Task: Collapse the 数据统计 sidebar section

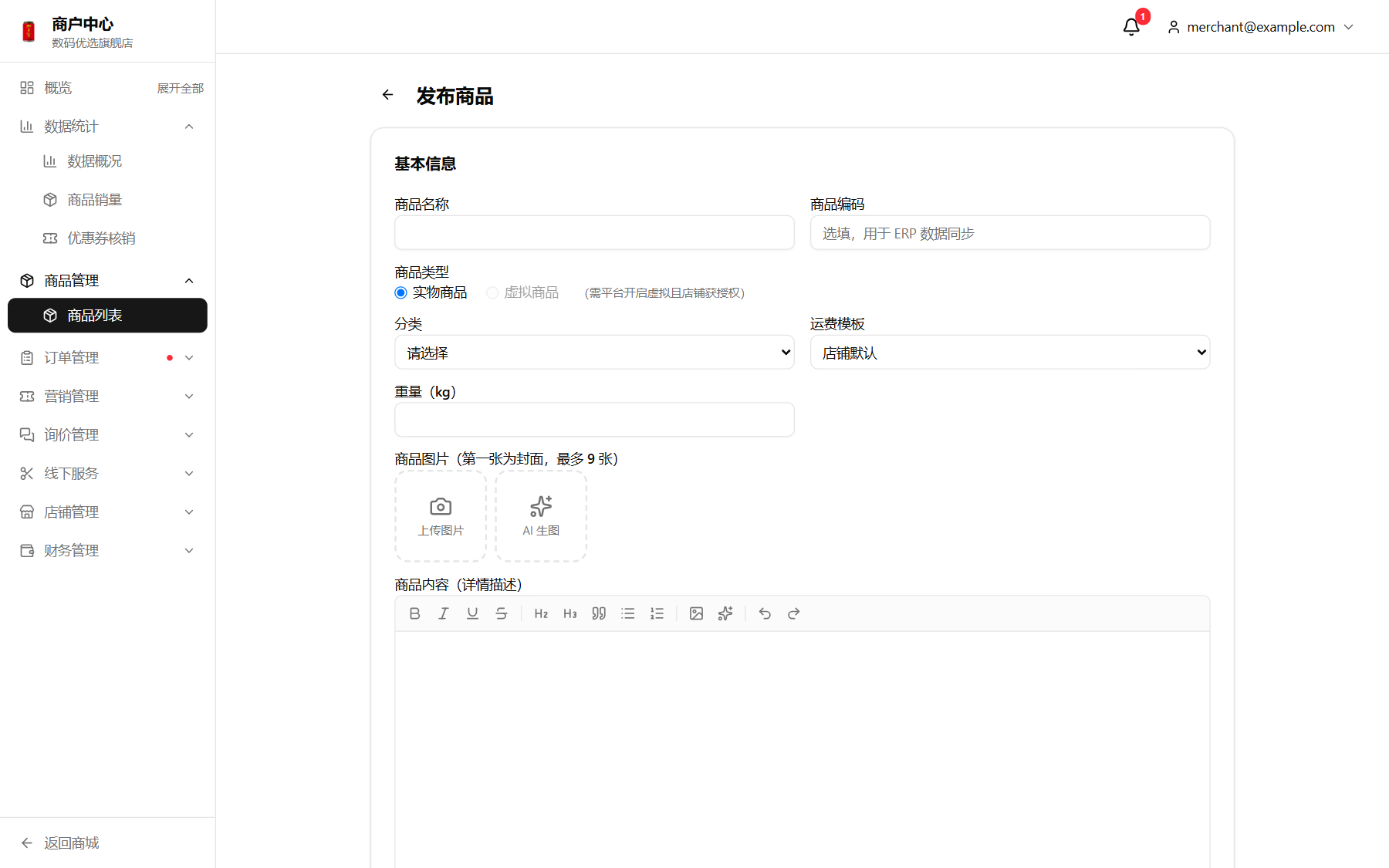Action: tap(107, 127)
